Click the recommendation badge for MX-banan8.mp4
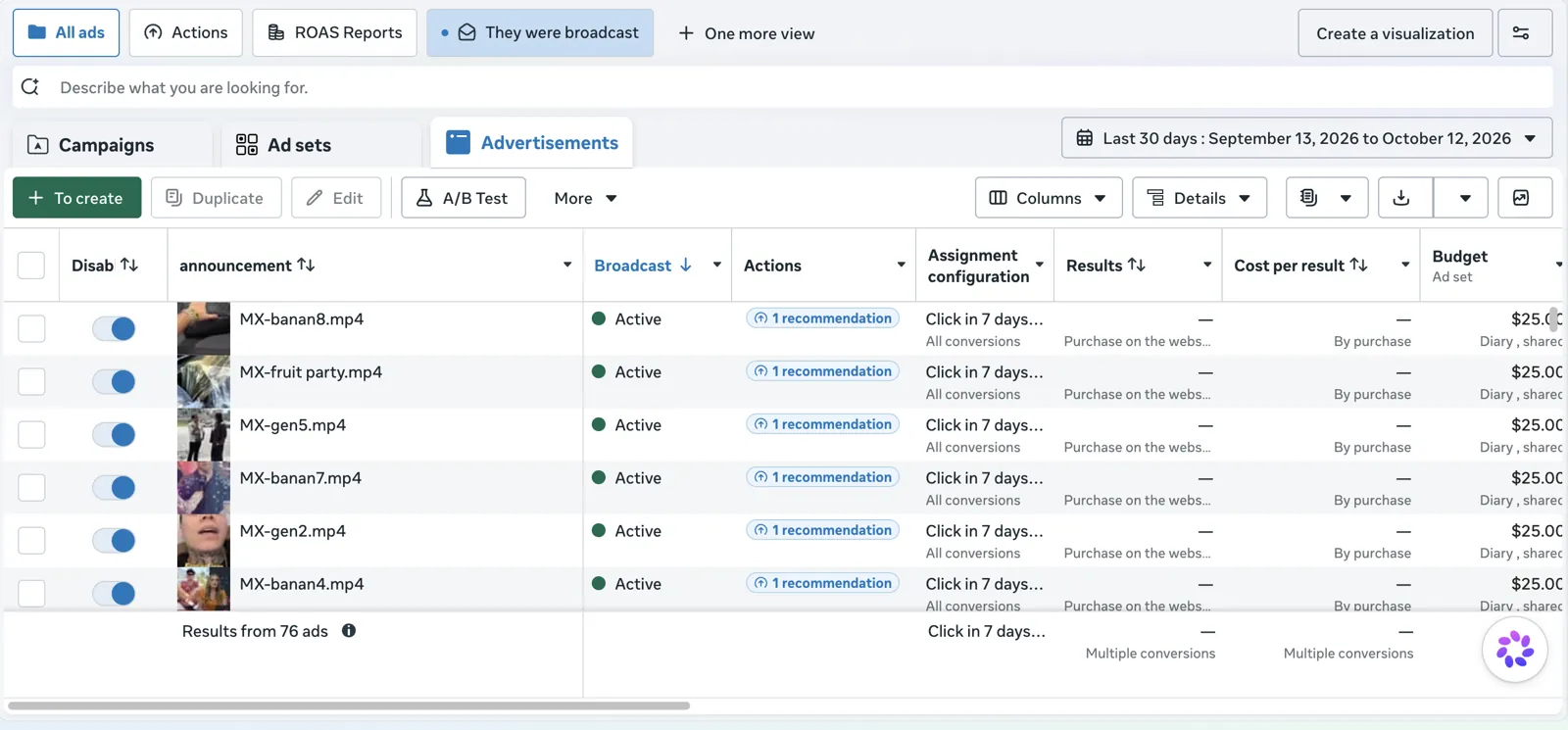1568x730 pixels. [x=822, y=318]
